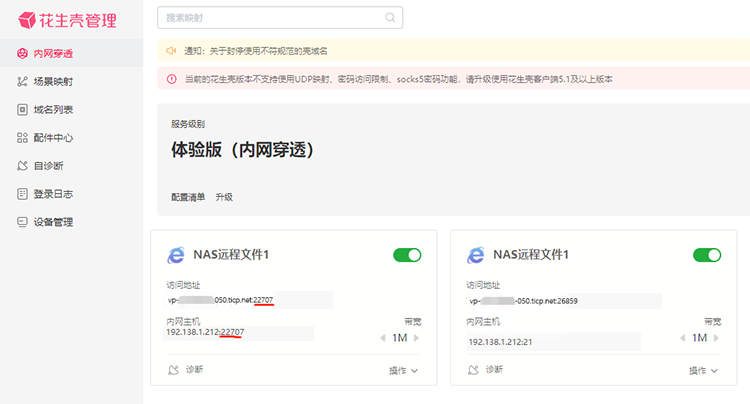The width and height of the screenshot is (750, 404).
Task: Click the red warning circle icon
Action: tap(171, 79)
